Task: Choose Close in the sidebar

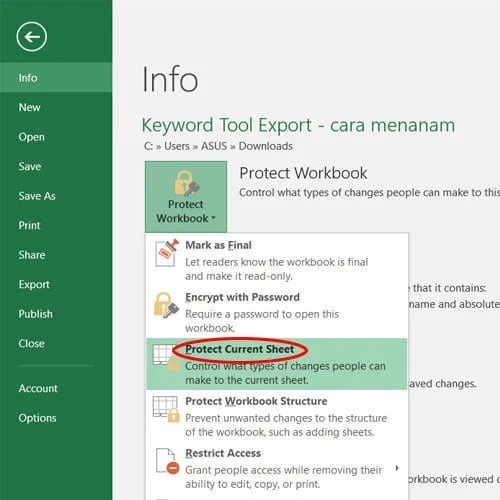Action: 56,343
